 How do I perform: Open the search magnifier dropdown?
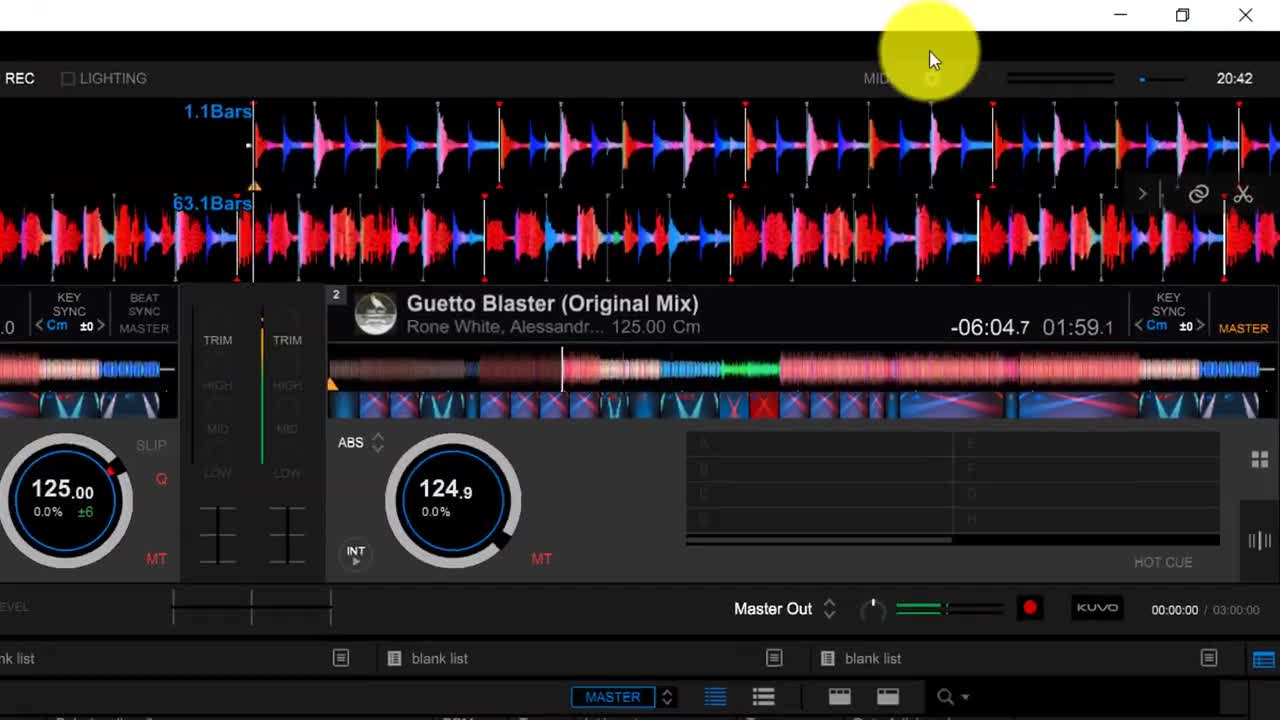(x=952, y=697)
